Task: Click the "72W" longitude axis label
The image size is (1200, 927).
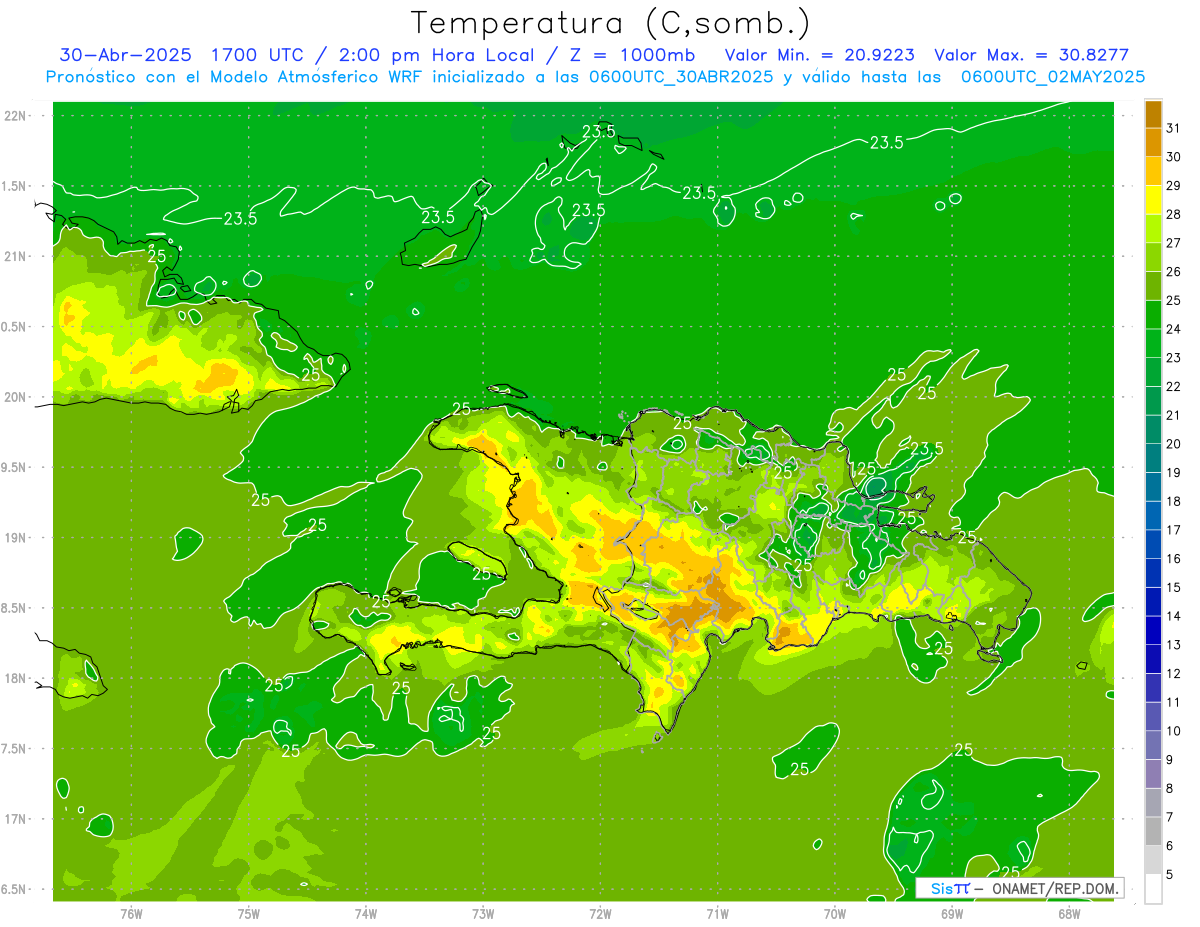Action: tap(600, 913)
